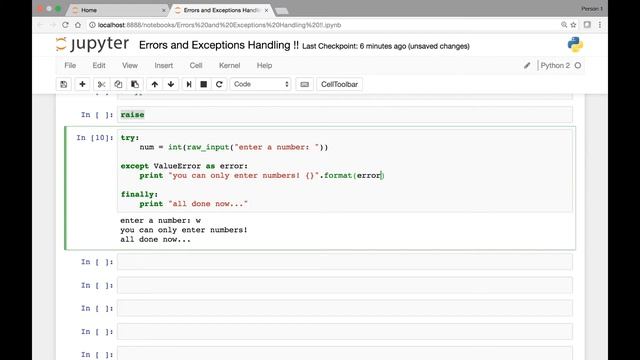Viewport: 640px width, 360px height.
Task: Click the pencil edit mode indicator
Action: (x=527, y=65)
